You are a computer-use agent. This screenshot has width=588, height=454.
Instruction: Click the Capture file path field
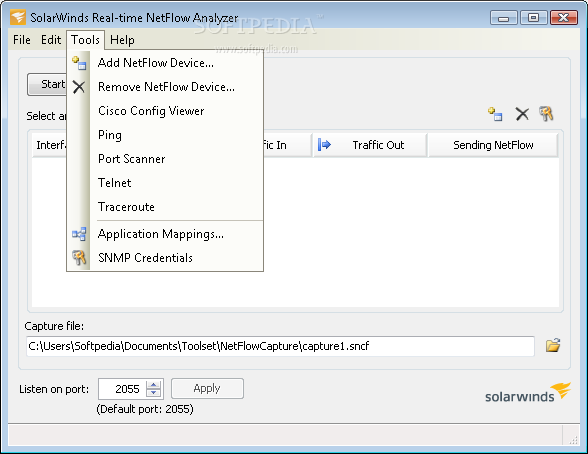click(x=280, y=346)
